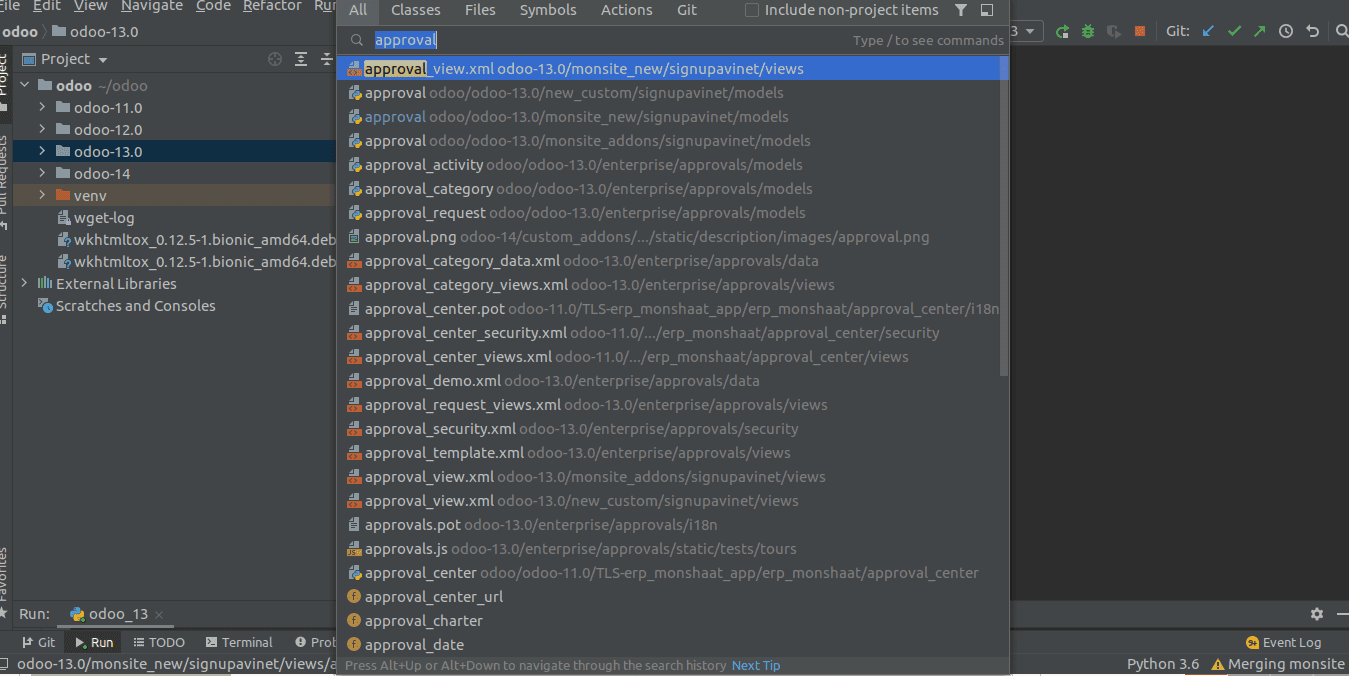Show Git history clock icon
The image size is (1349, 676).
tap(1286, 32)
